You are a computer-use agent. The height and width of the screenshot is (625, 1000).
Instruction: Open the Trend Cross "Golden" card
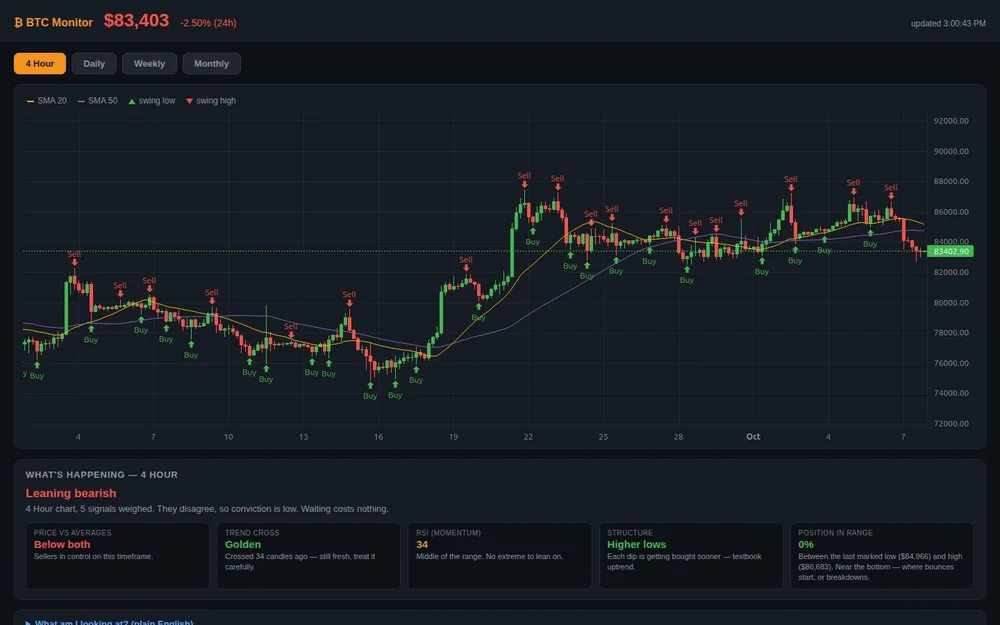pos(309,555)
